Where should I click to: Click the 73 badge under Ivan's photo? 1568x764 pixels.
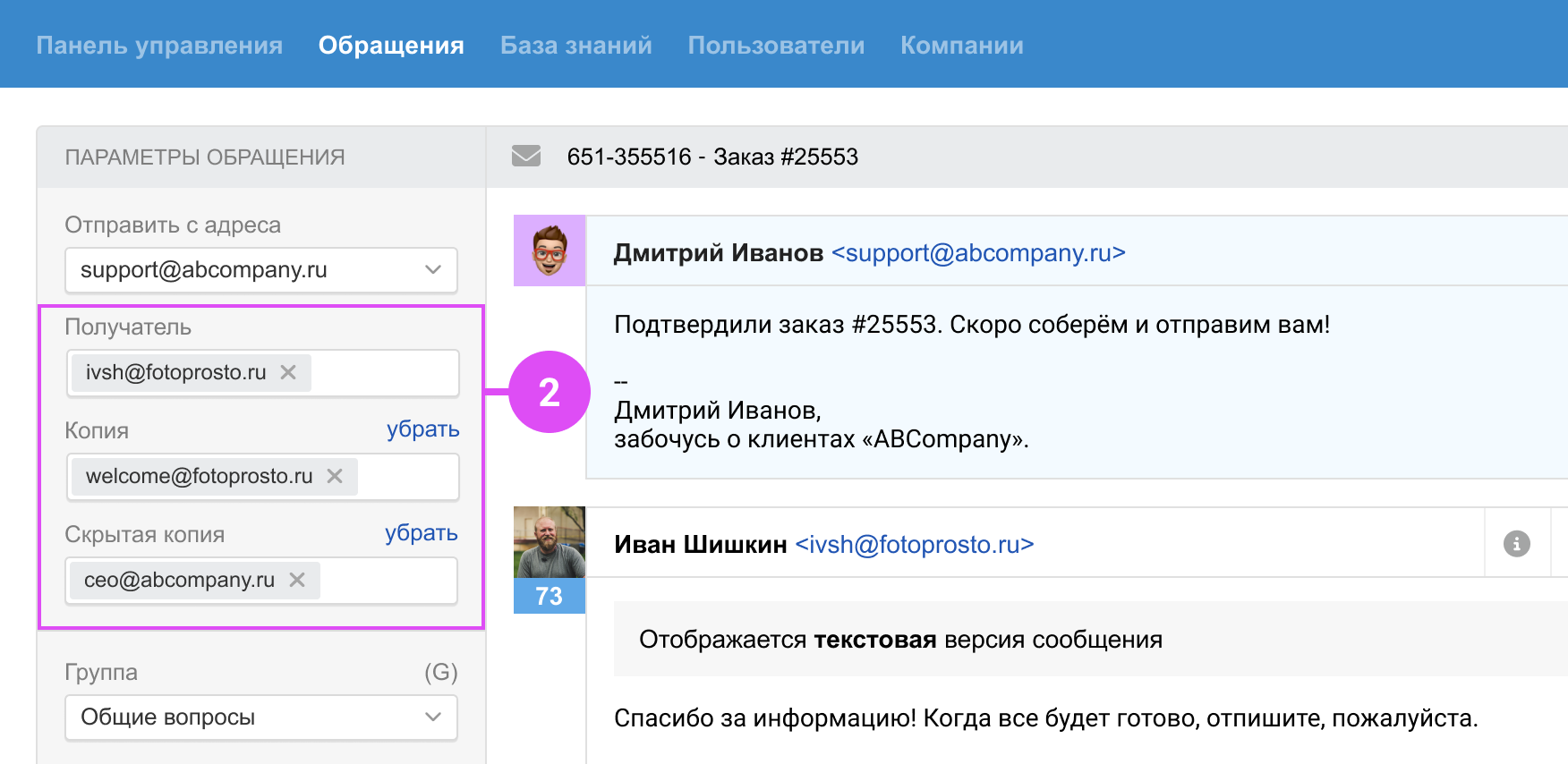[549, 596]
